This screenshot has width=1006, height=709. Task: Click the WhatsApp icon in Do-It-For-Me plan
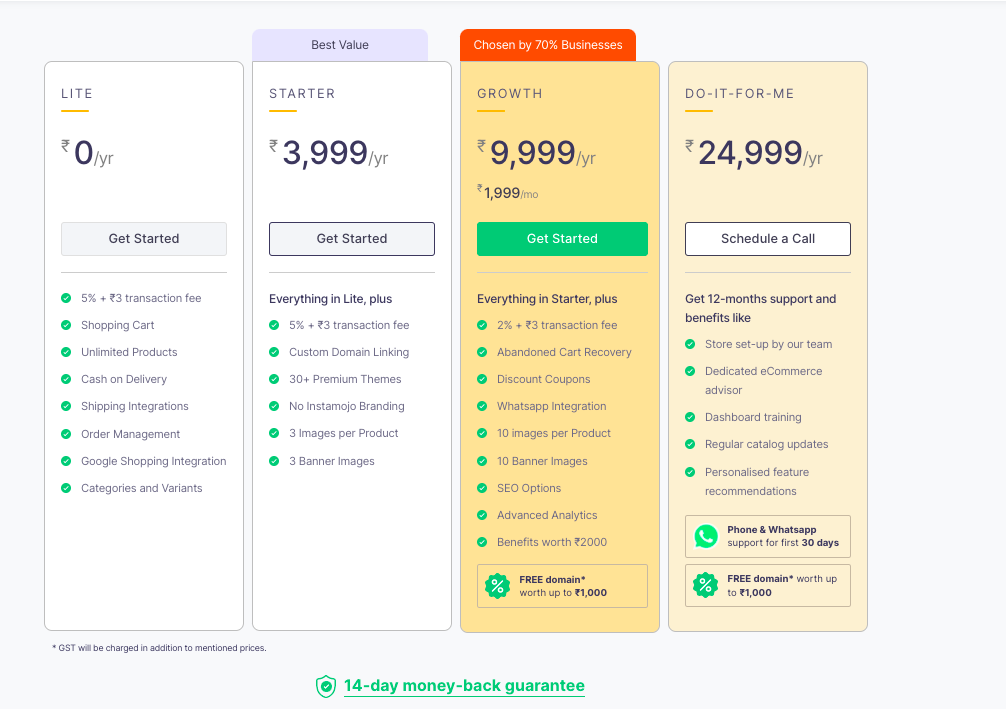point(706,536)
